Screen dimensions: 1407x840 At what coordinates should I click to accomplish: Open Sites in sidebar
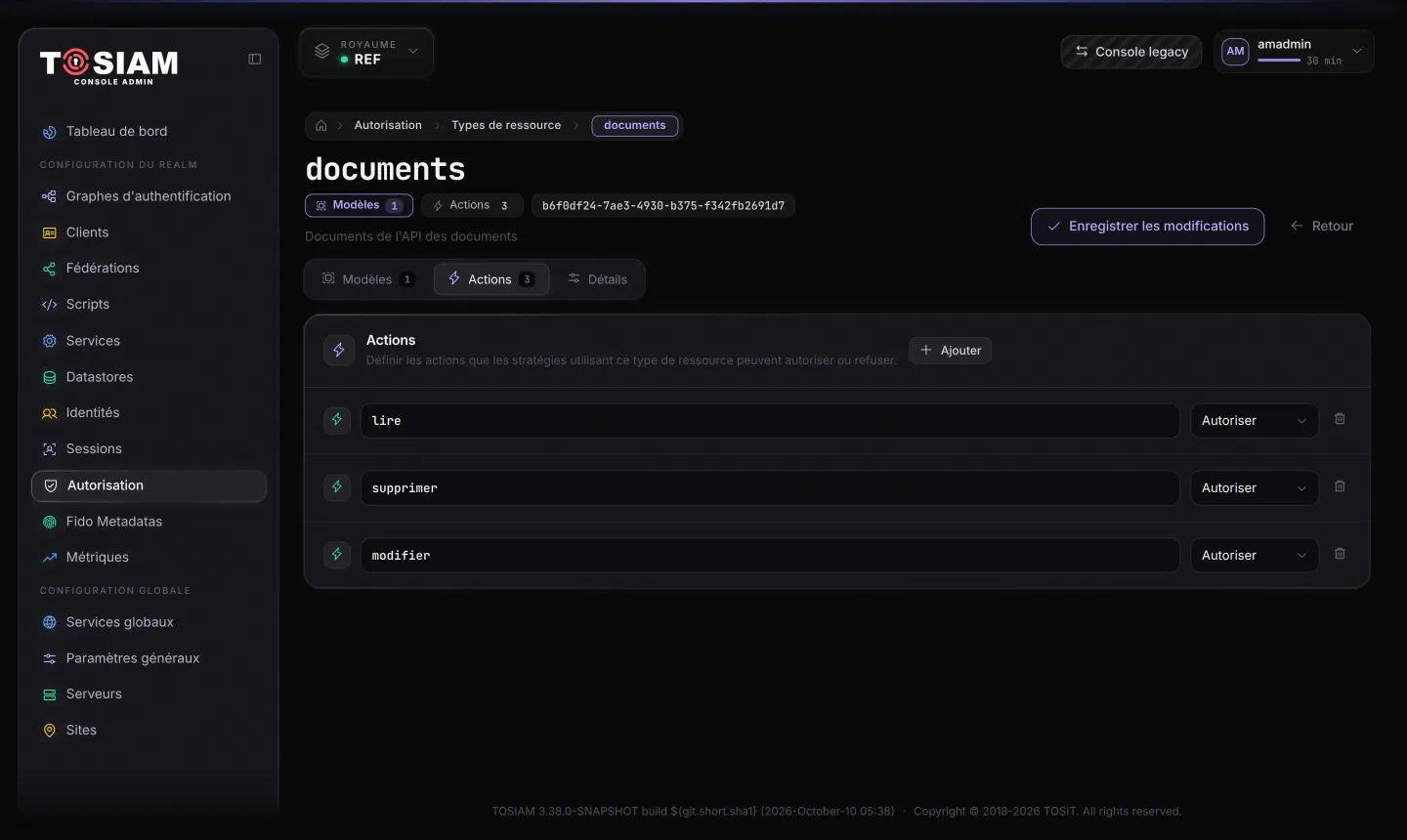[149, 731]
